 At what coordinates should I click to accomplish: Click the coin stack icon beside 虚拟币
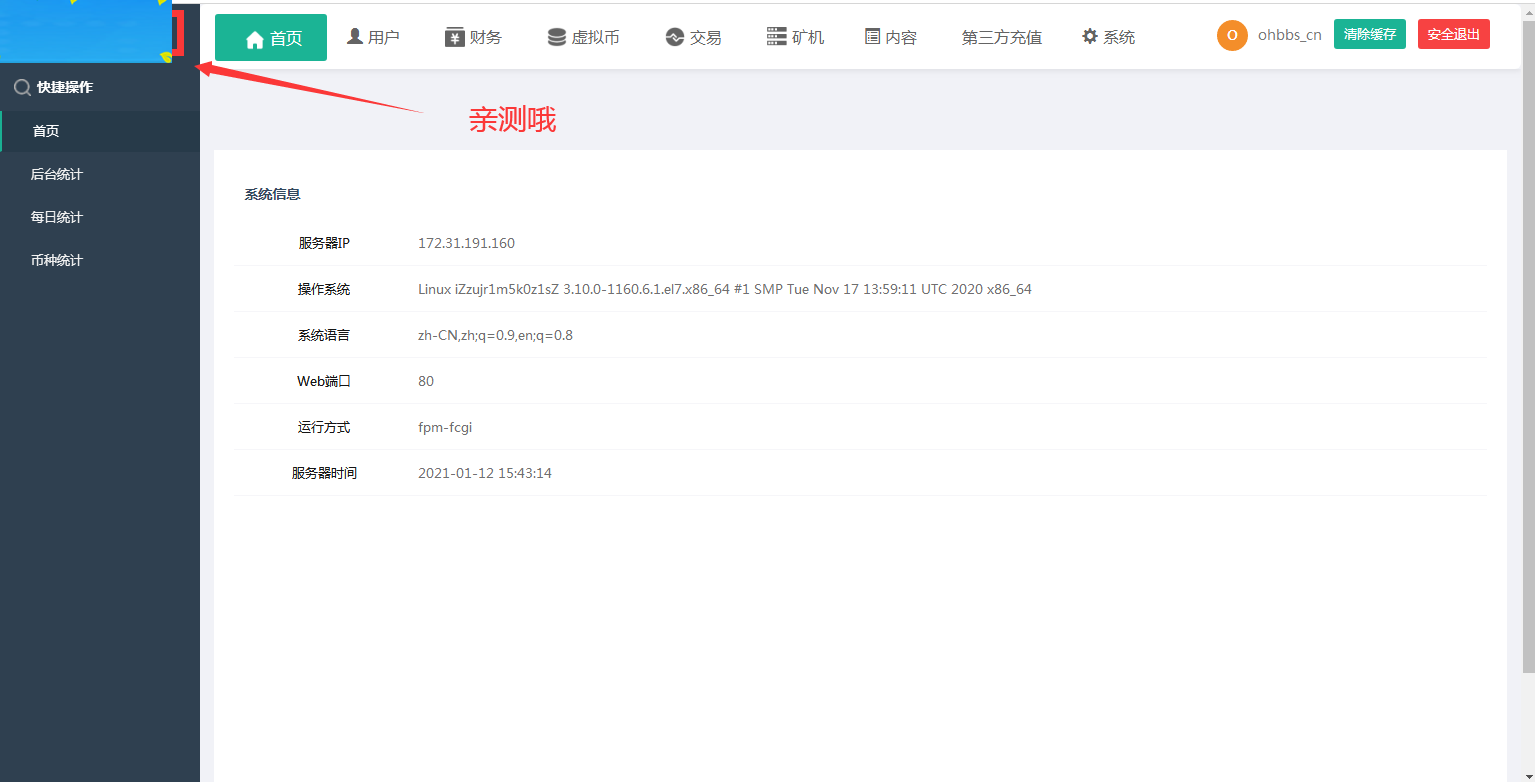[x=557, y=37]
